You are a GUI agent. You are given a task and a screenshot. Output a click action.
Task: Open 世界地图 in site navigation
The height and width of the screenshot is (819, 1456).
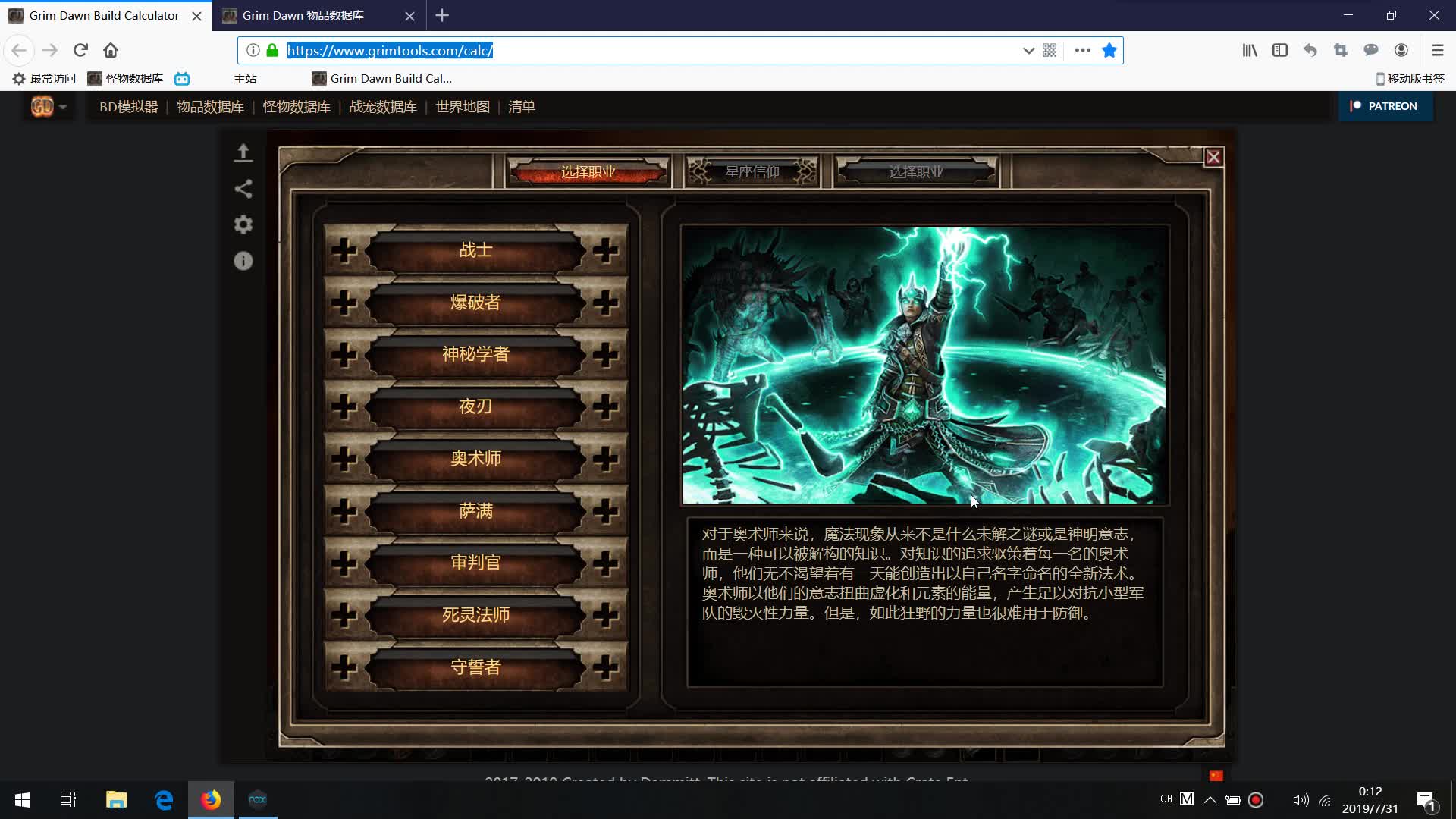[x=463, y=107]
